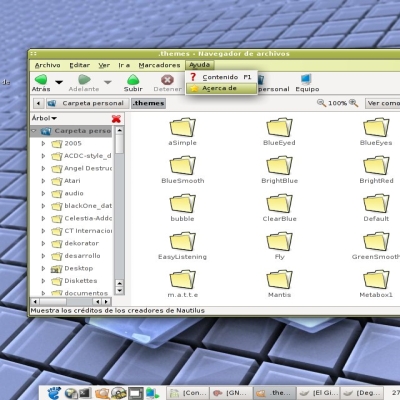Select Celestia-Addc in the tree
Image resolution: width=400 pixels, height=400 pixels.
pyautogui.click(x=82, y=218)
